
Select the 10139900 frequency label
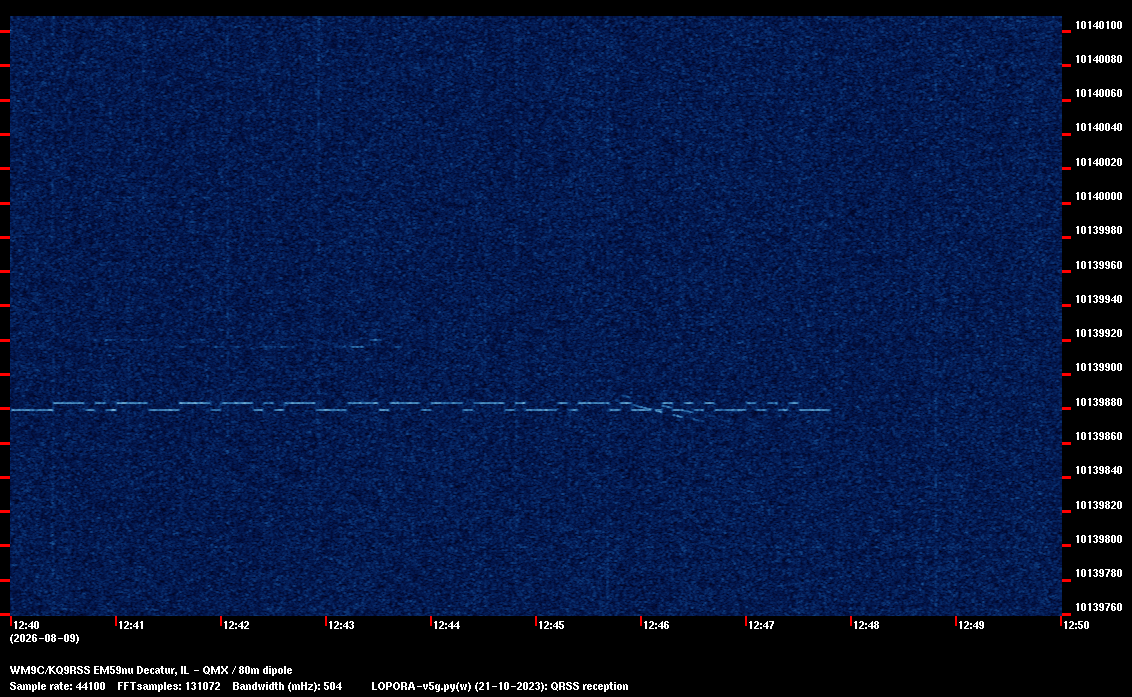(x=1099, y=368)
